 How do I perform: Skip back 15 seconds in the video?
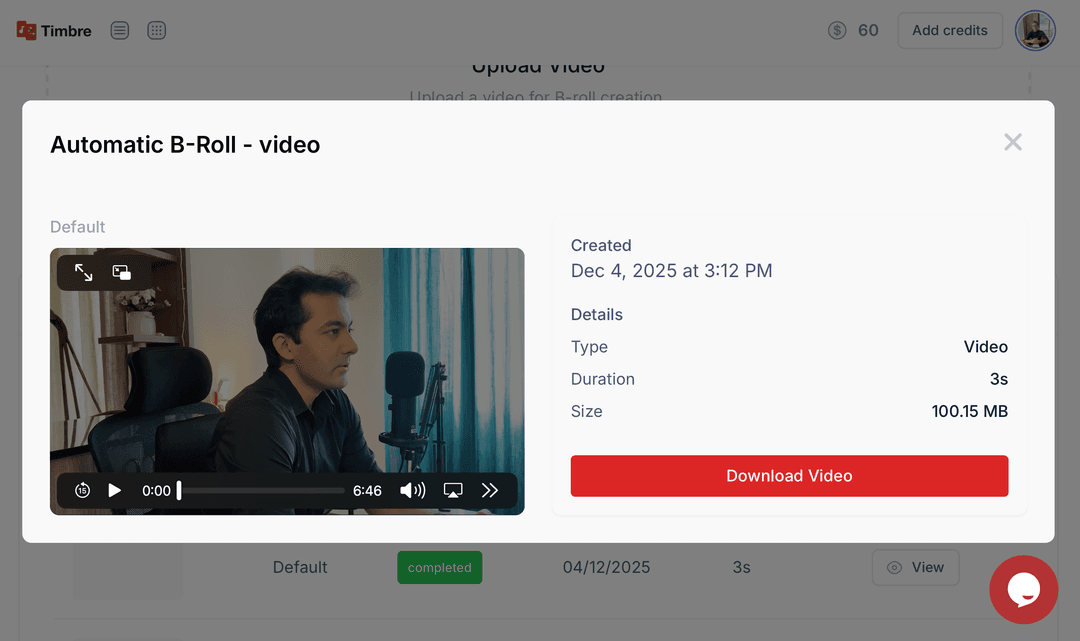click(x=81, y=490)
